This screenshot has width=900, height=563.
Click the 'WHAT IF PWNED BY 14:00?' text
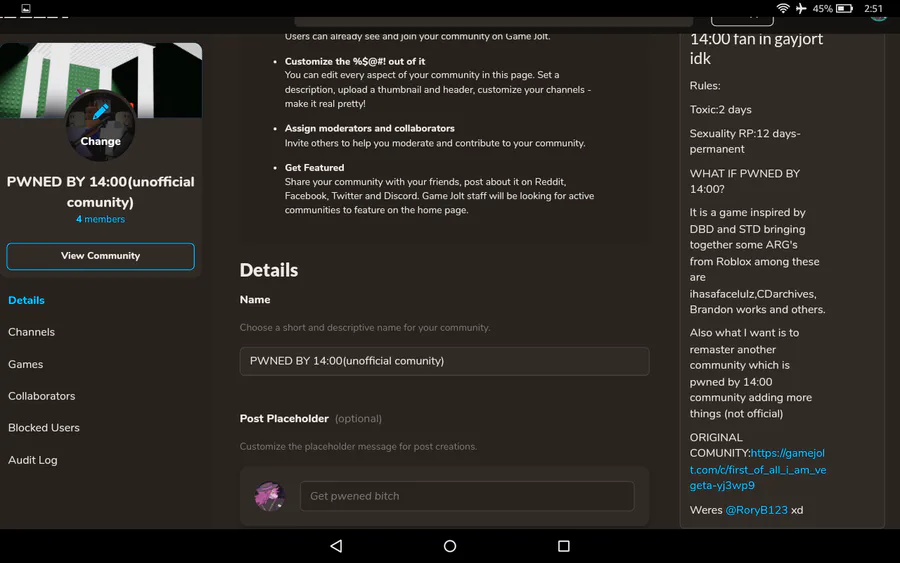point(744,181)
